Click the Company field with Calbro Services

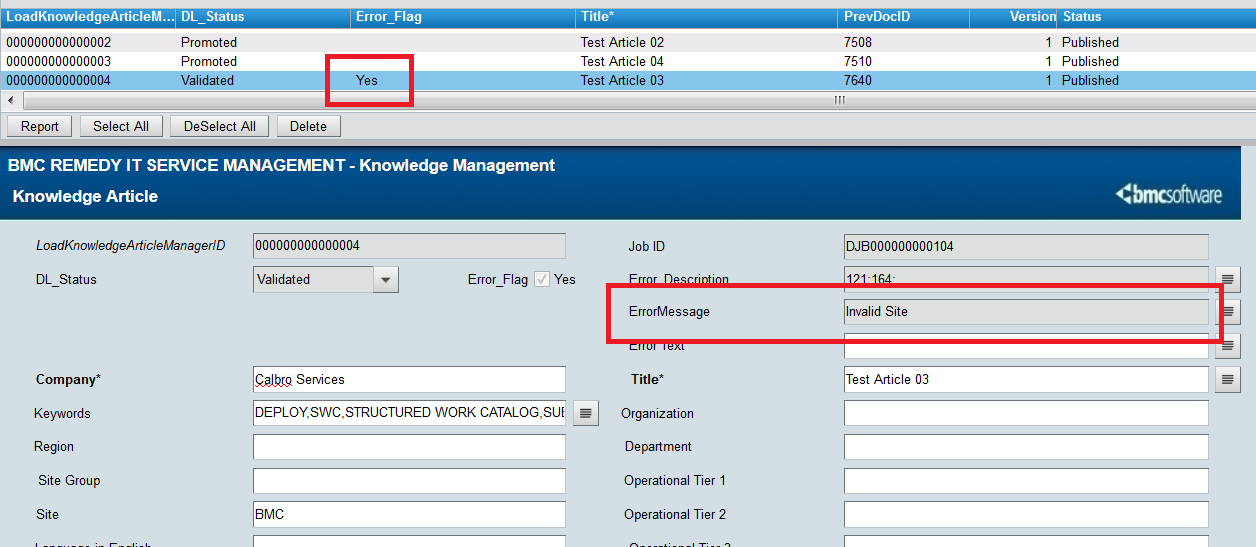[409, 379]
